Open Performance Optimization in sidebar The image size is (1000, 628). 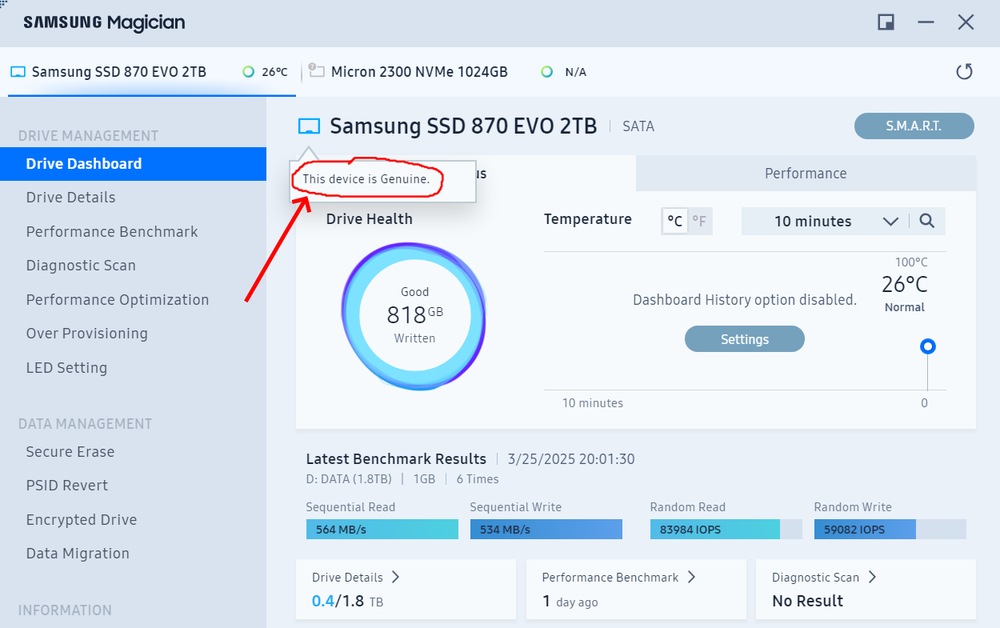point(133,300)
